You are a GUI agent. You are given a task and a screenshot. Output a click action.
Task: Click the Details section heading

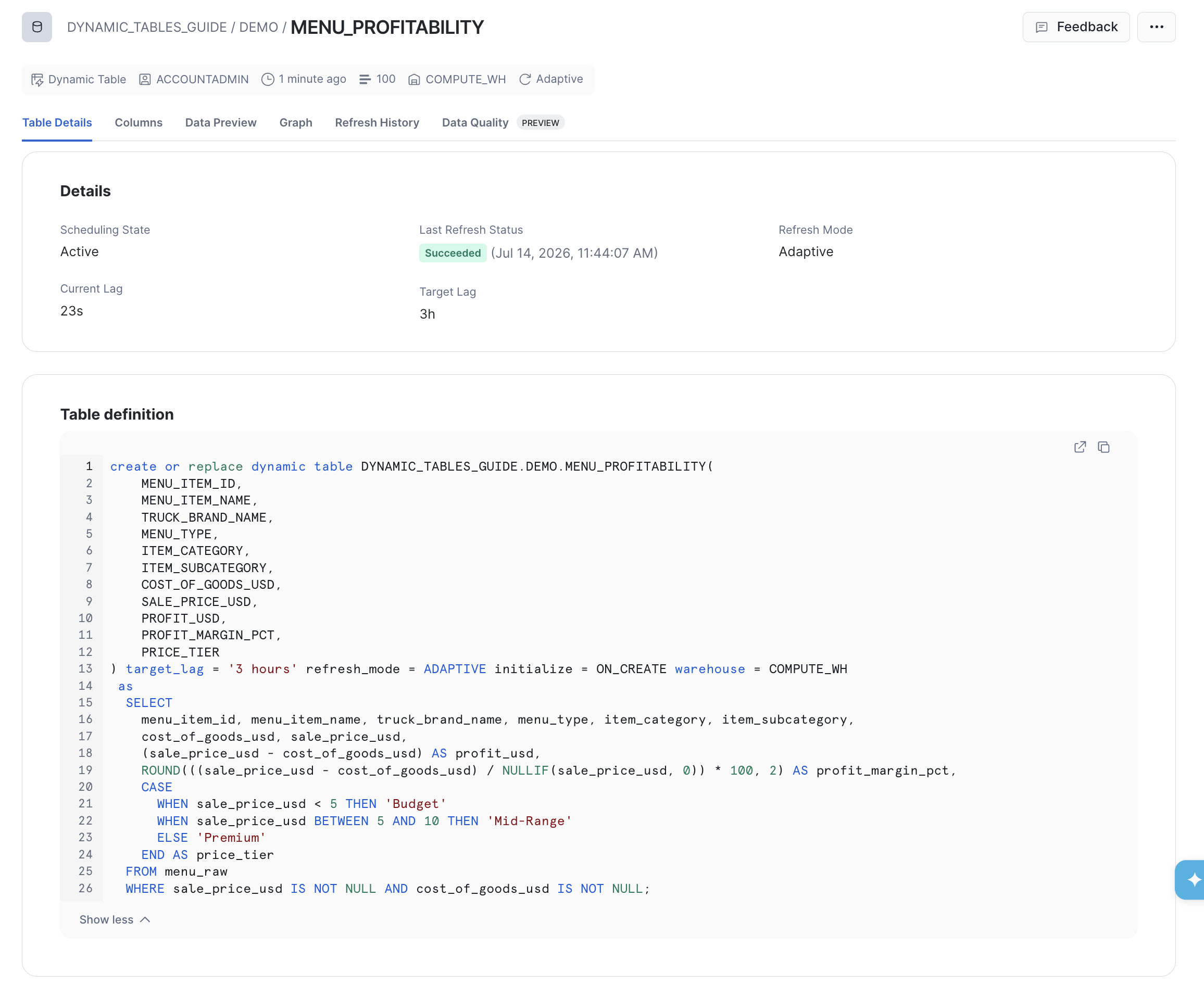pyautogui.click(x=85, y=191)
